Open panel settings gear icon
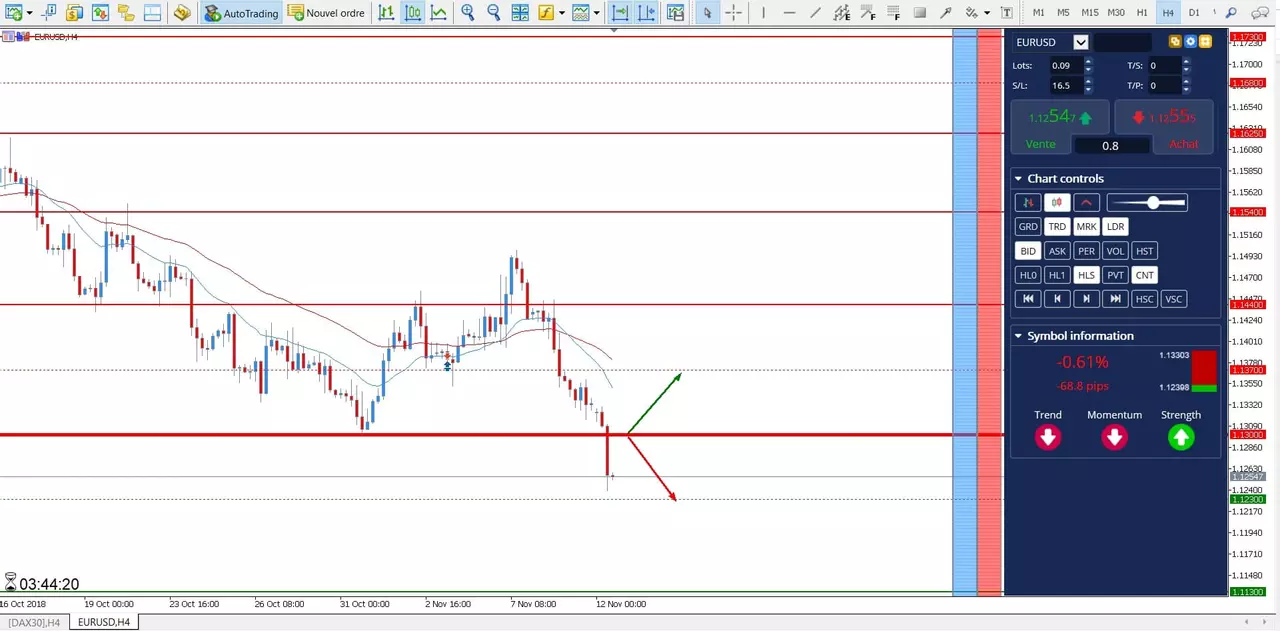Viewport: 1280px width, 631px height. [x=1190, y=42]
